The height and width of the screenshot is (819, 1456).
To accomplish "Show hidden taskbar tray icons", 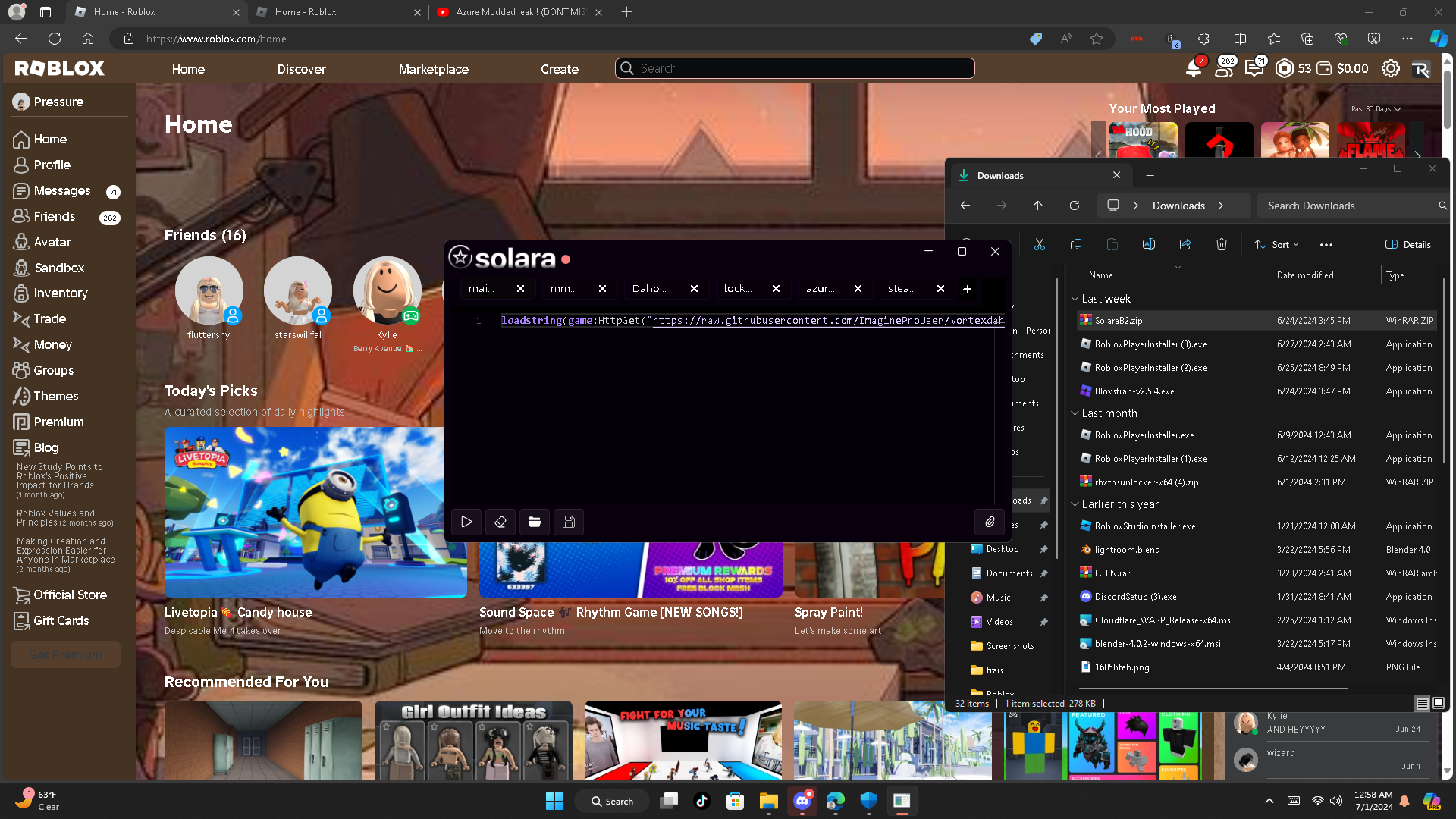I will pyautogui.click(x=1269, y=801).
